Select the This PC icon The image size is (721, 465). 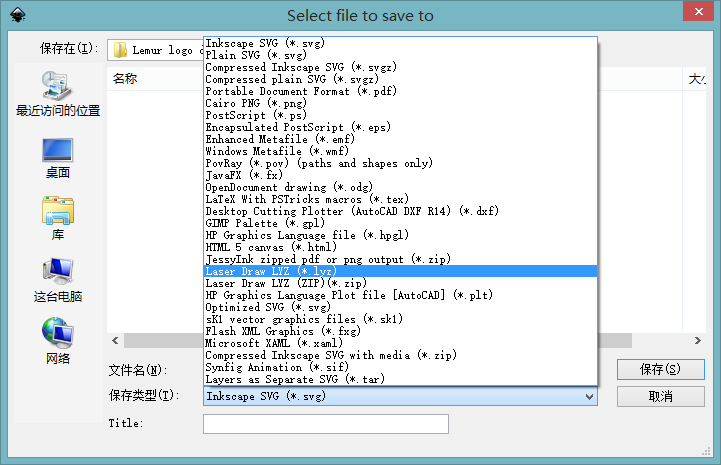tap(57, 272)
